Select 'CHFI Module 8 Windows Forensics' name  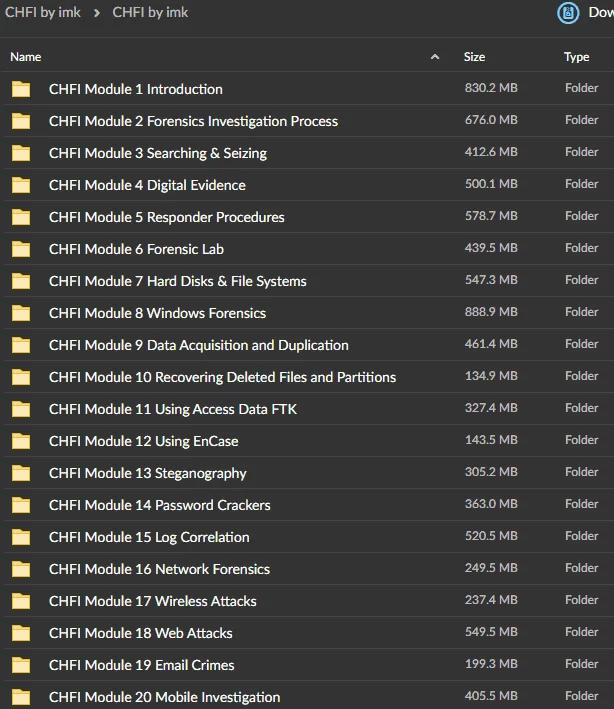(157, 313)
